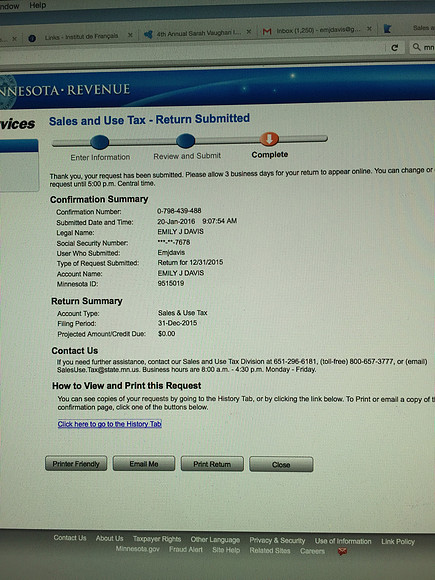
Task: Open About Us footer link
Action: (x=109, y=539)
